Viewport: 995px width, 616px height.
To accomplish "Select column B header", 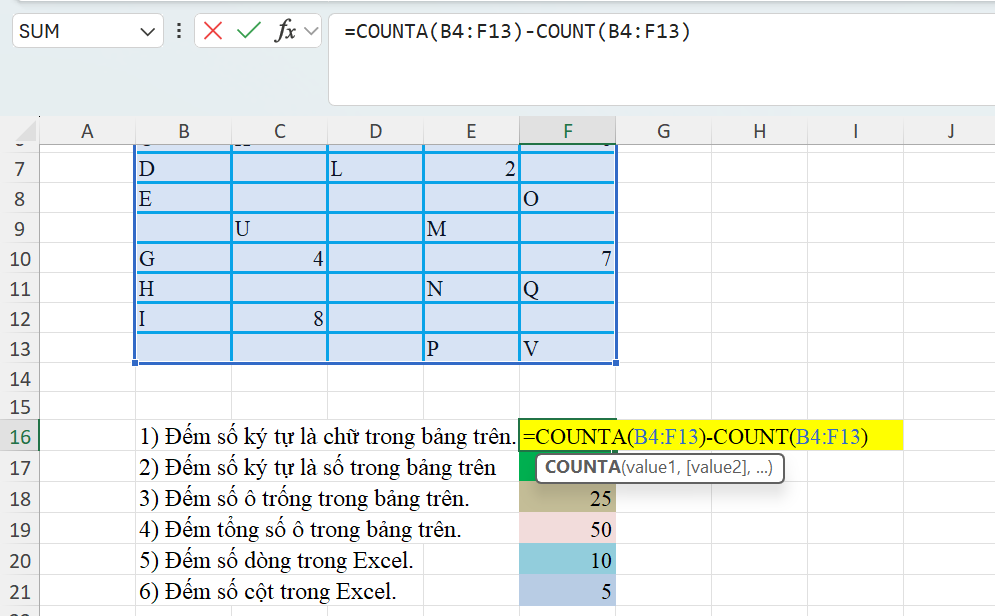I will coord(183,131).
